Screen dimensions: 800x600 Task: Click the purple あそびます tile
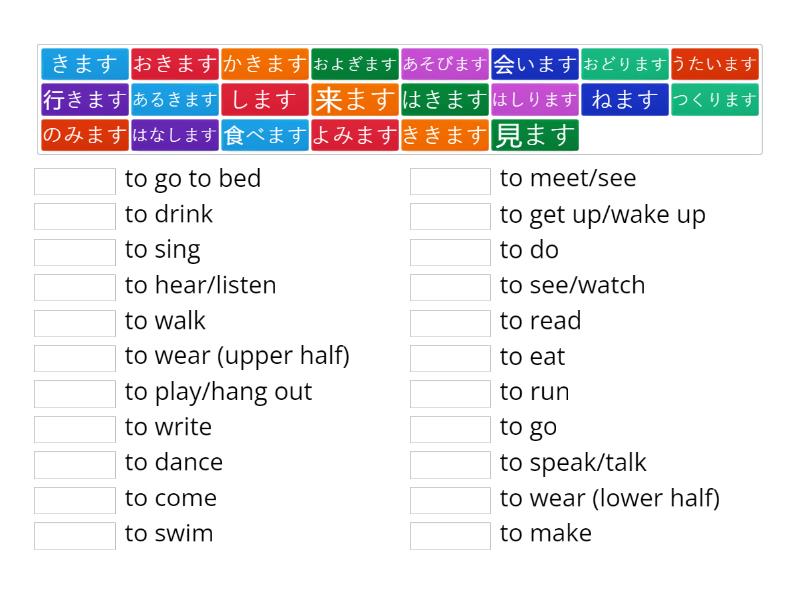tap(445, 65)
